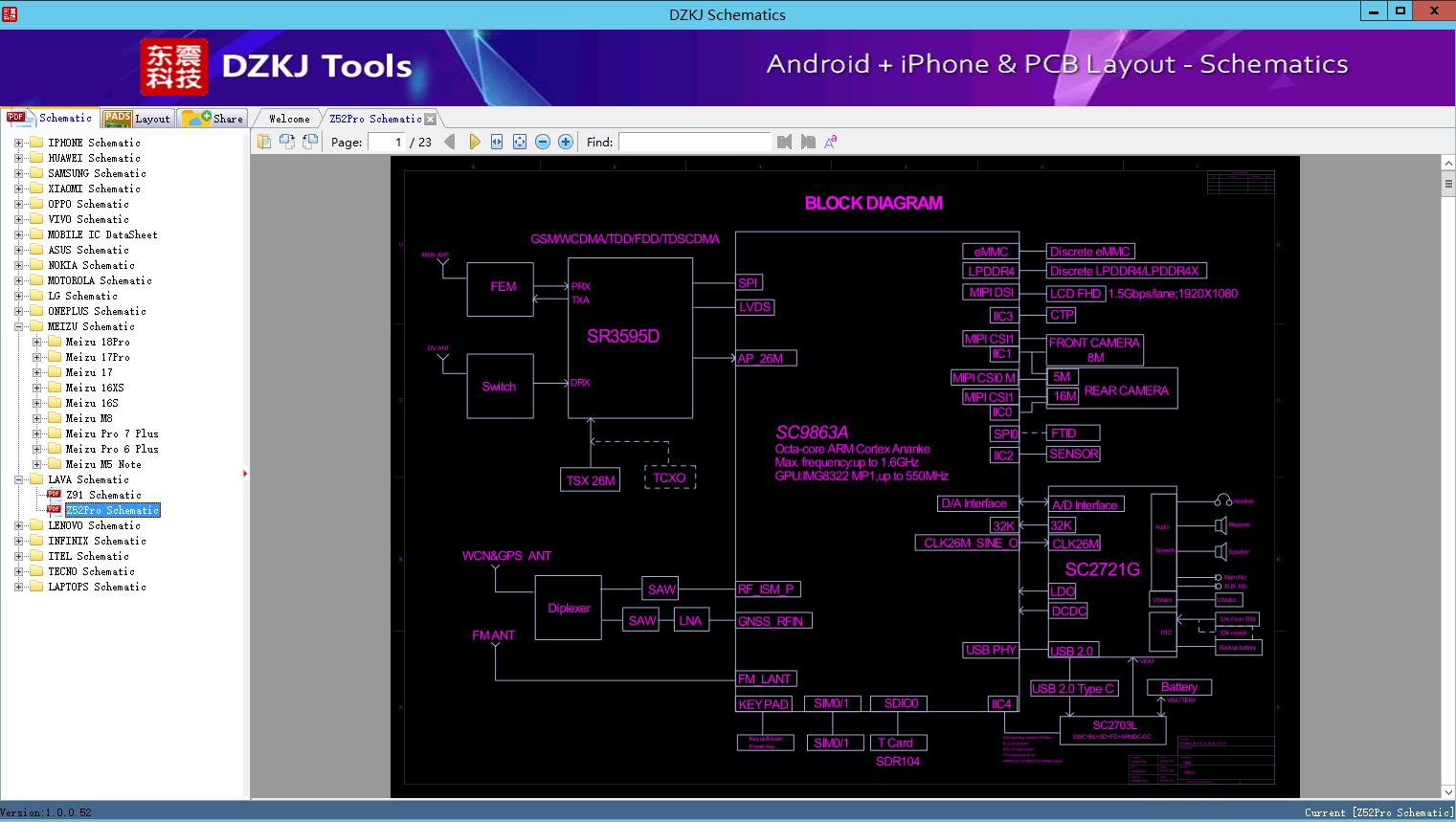
Task: Go to the next page arrow
Action: (x=474, y=142)
